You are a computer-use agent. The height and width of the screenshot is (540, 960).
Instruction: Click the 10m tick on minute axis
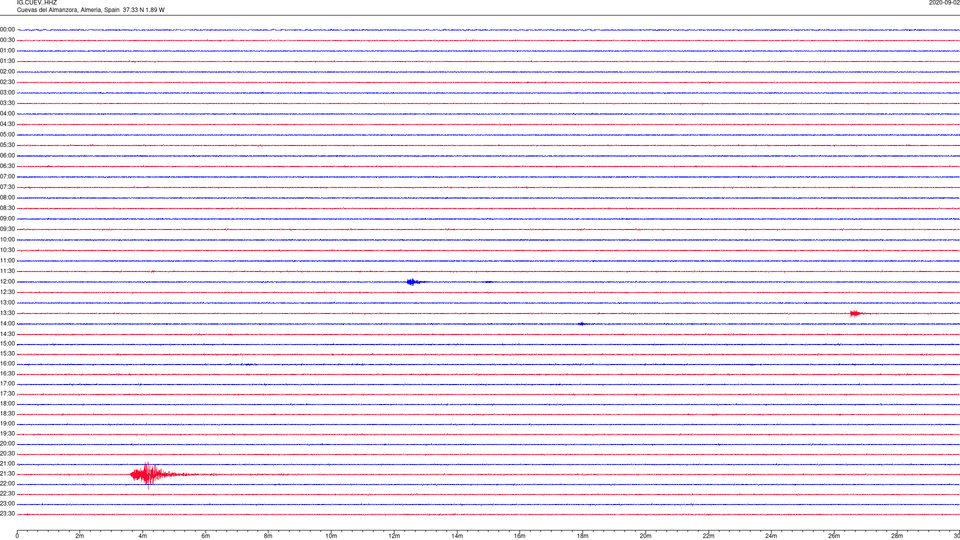pyautogui.click(x=331, y=536)
